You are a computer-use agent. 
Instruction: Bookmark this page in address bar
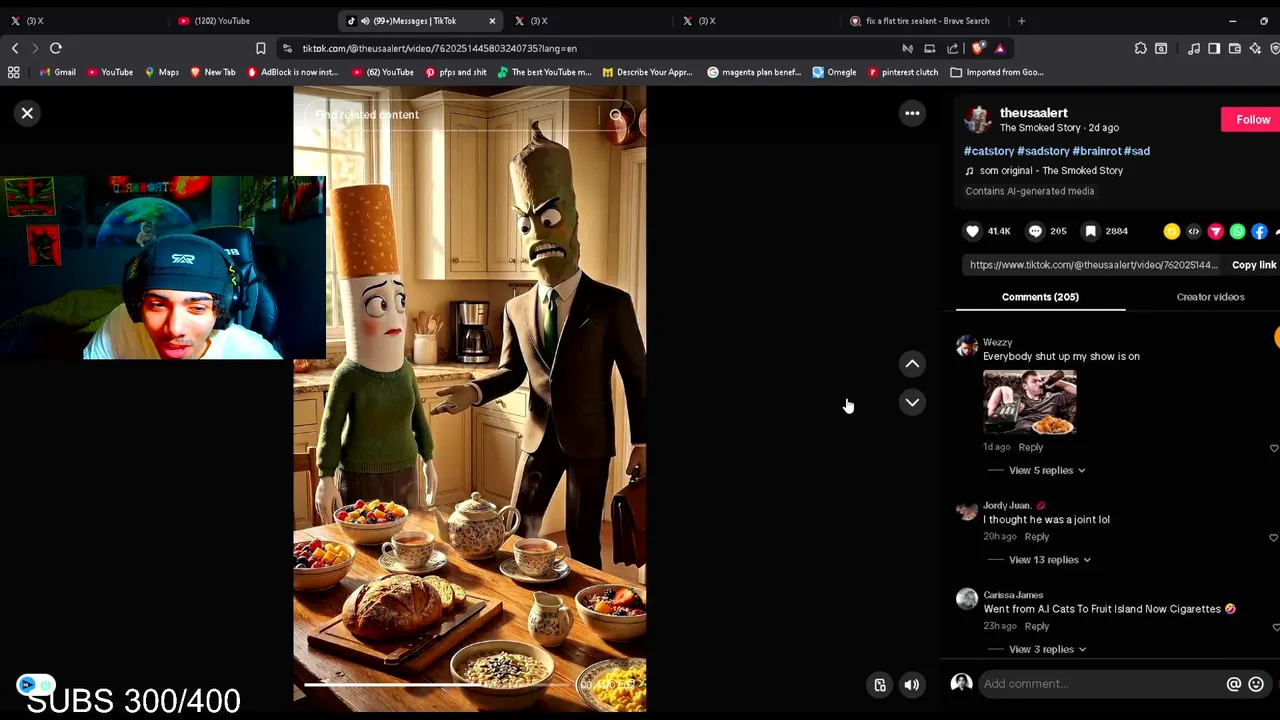click(260, 48)
